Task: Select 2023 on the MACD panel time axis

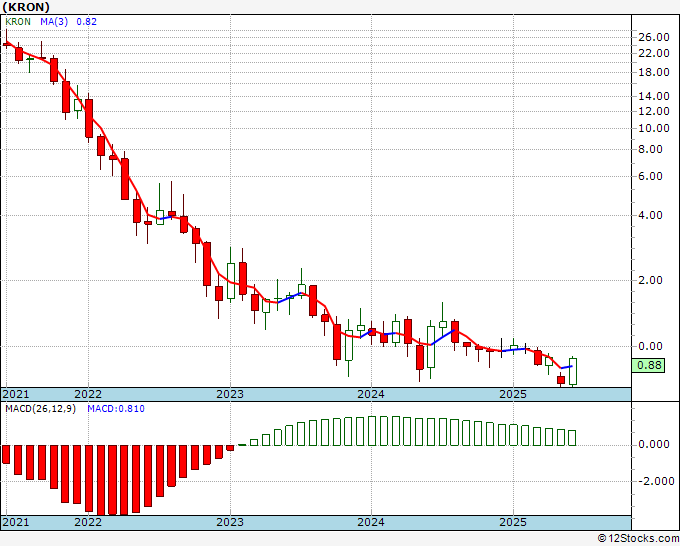Action: [x=230, y=522]
